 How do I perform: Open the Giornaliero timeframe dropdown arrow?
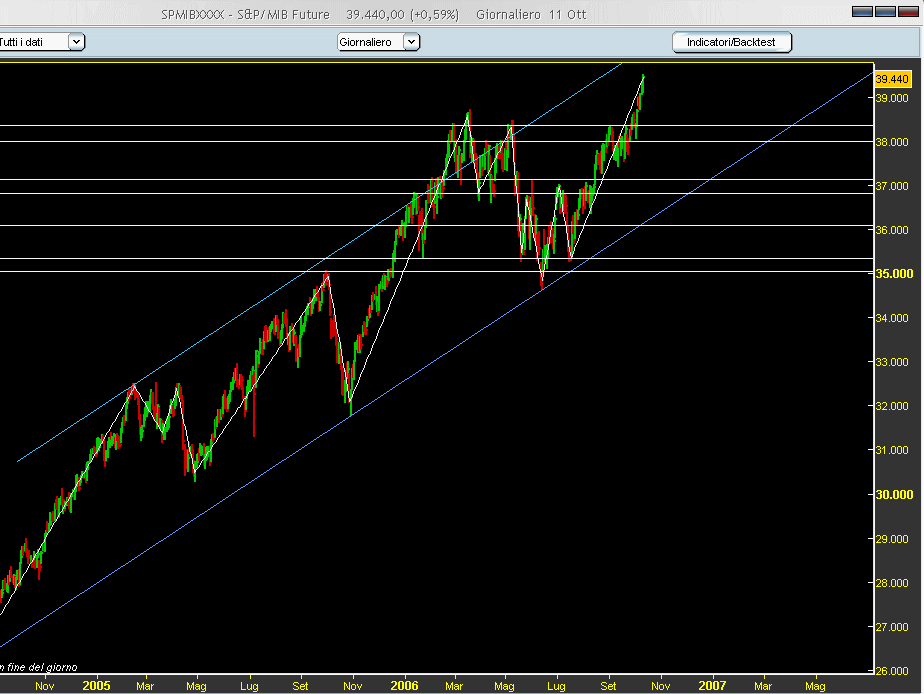[x=411, y=42]
